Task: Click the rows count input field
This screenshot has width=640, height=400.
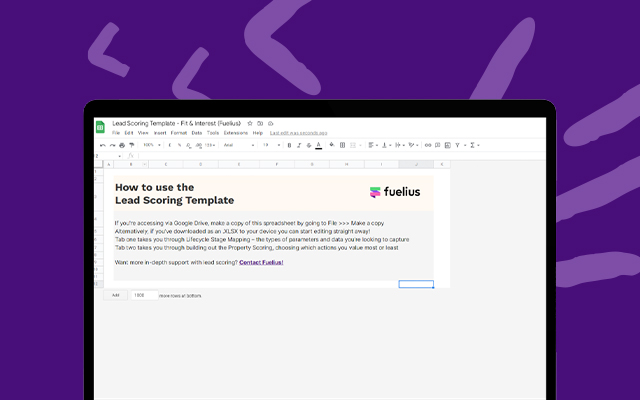Action: [x=141, y=295]
